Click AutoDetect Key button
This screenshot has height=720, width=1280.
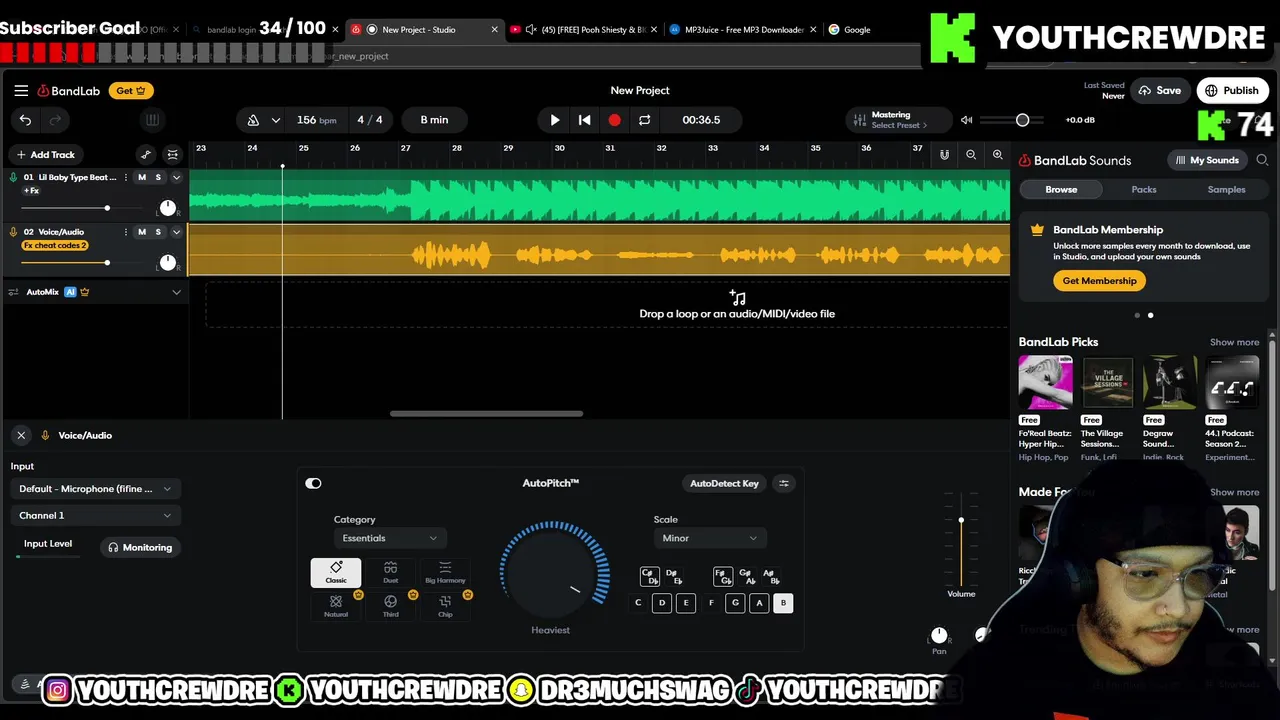click(x=724, y=483)
